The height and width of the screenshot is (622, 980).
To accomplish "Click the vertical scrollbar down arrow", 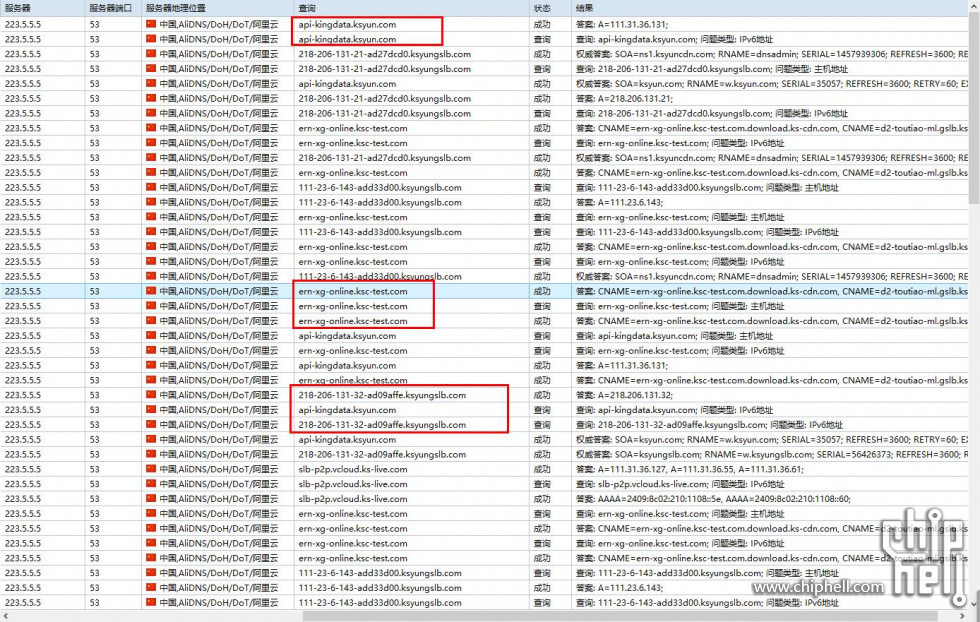I will pos(974,604).
